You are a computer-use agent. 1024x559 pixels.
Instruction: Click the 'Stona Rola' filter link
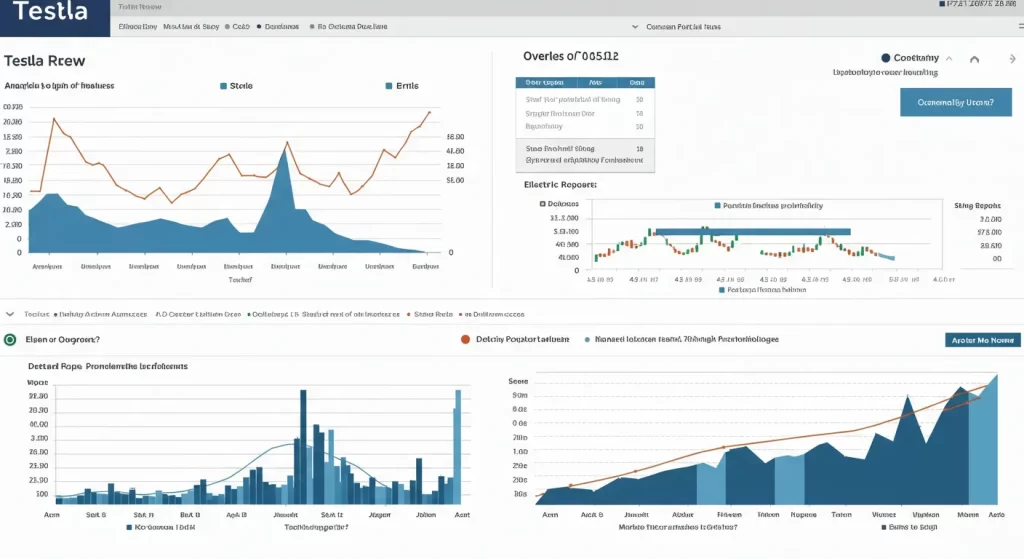click(x=433, y=315)
